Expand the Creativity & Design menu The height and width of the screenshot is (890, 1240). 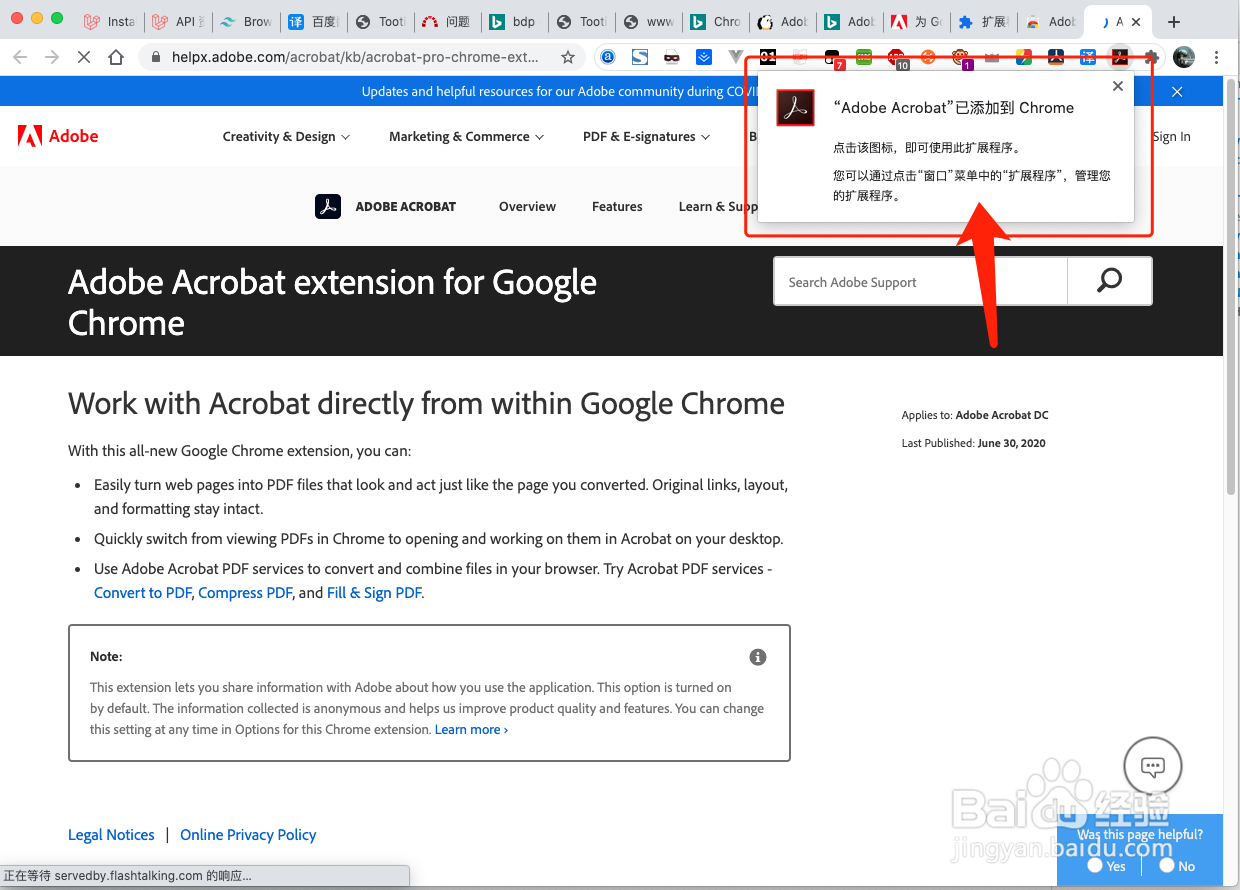coord(286,137)
